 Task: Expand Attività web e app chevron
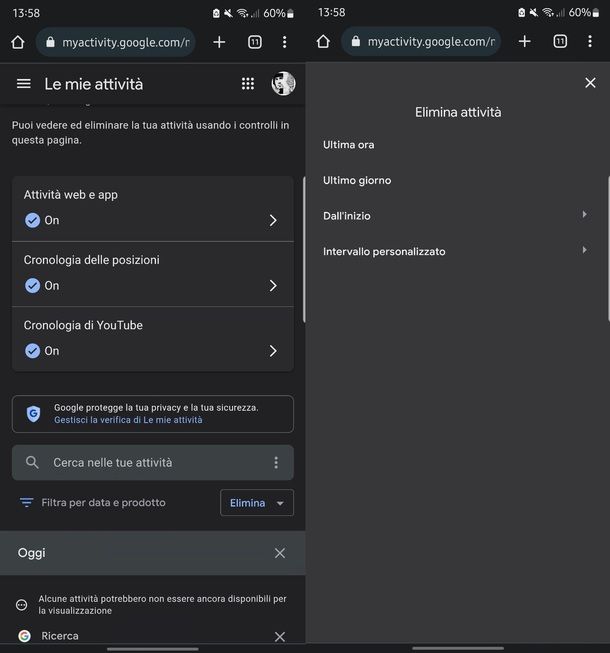pos(273,220)
